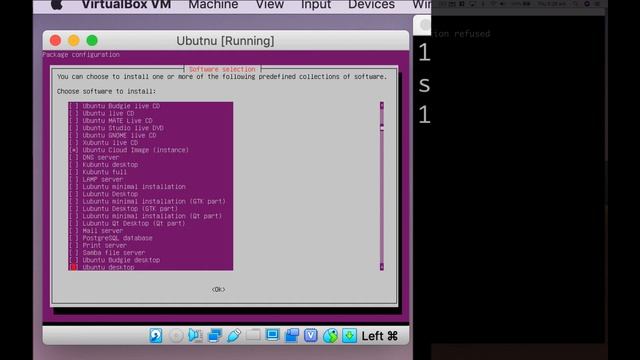Check the Ubuntu Studio live DVD box
The image size is (640, 360).
tap(74, 128)
